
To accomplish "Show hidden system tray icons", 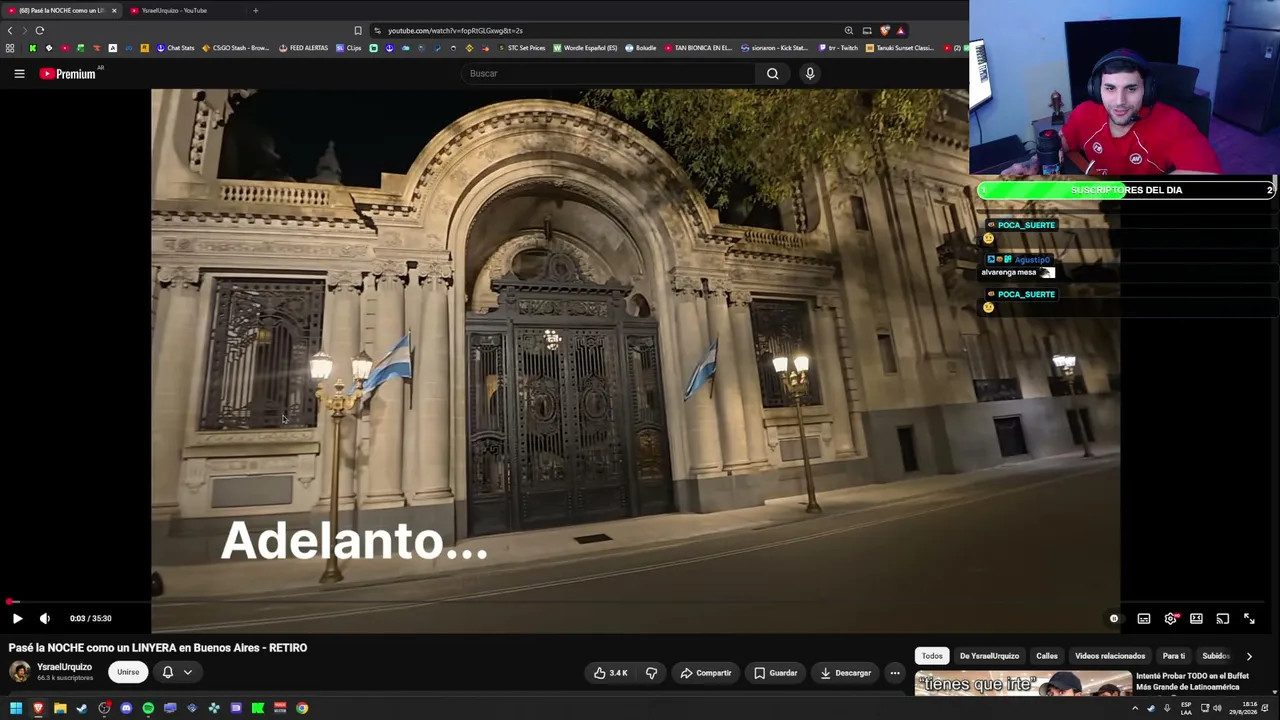I will (1135, 708).
